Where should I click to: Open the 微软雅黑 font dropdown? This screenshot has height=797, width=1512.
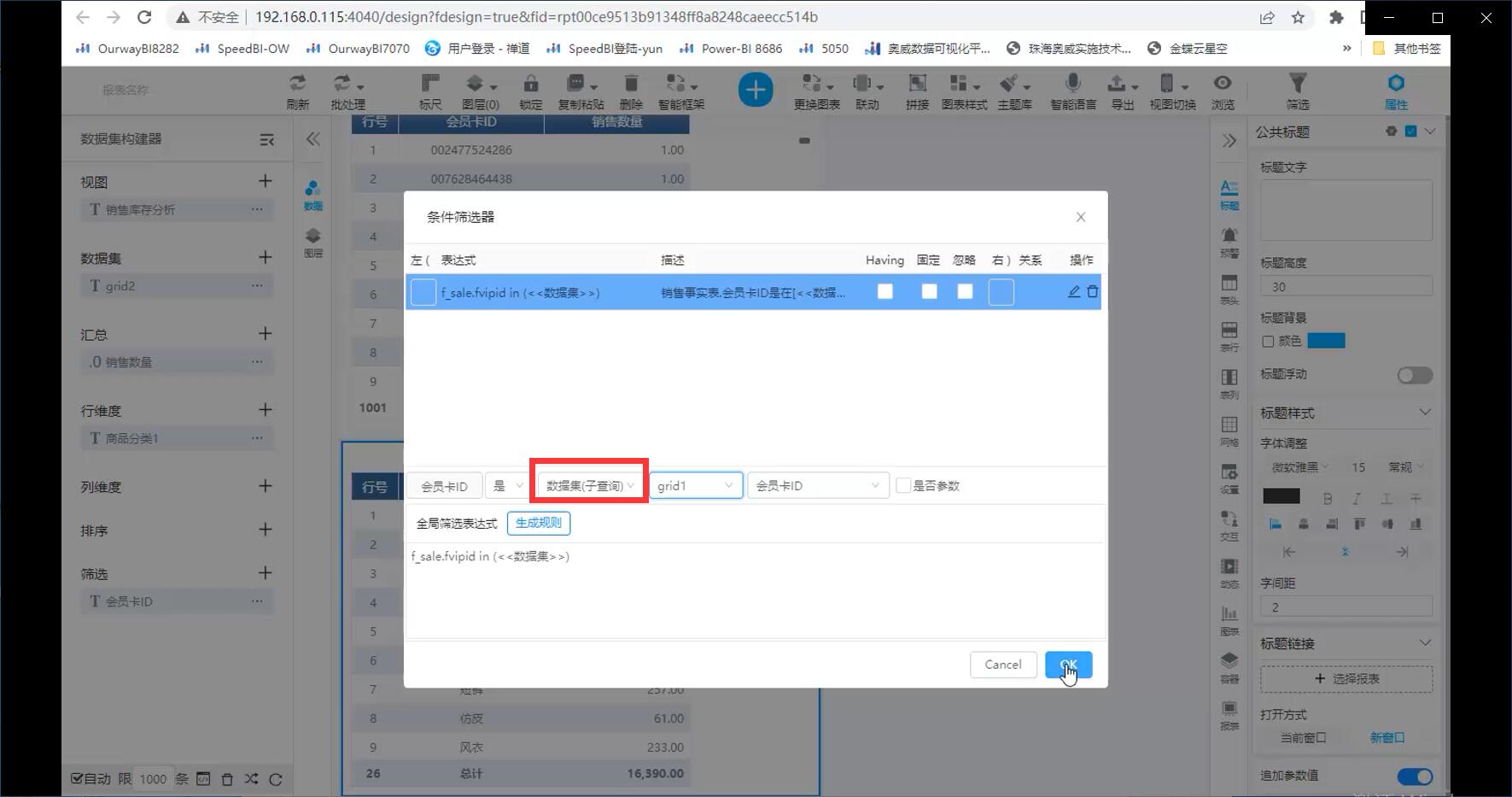pyautogui.click(x=1300, y=467)
